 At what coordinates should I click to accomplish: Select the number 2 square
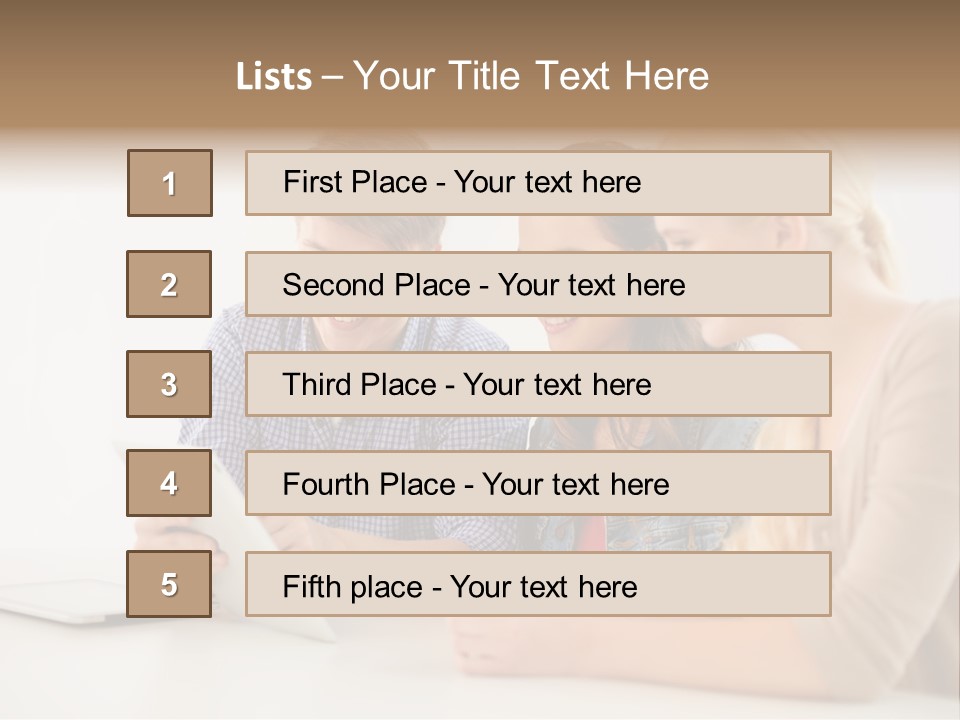pos(169,284)
